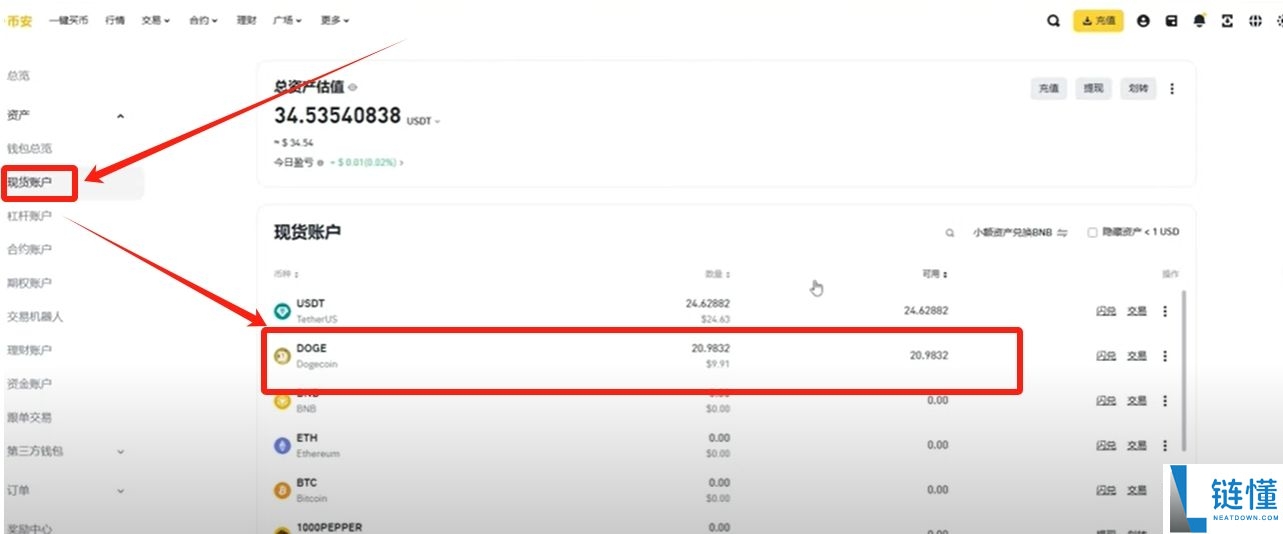The image size is (1283, 534).
Task: Open more options in the USDT row
Action: (1165, 311)
